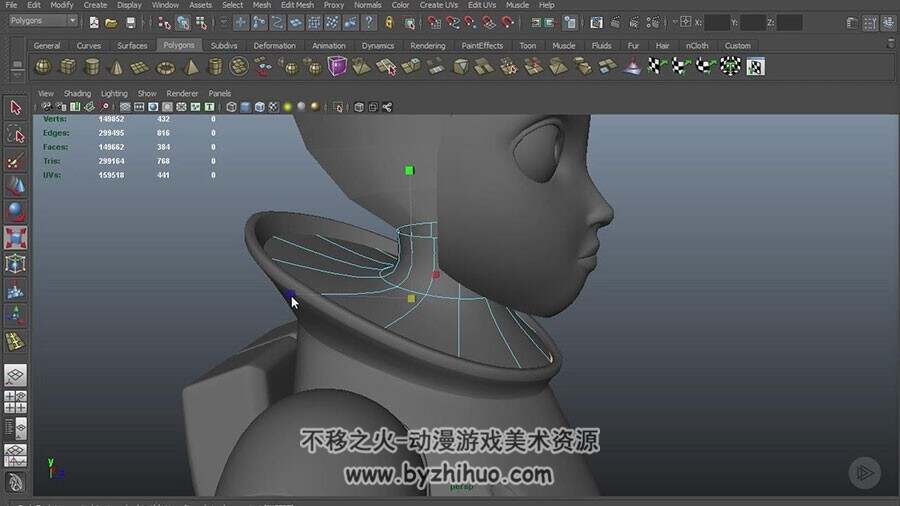Toggle use all lights yellow sphere

click(x=288, y=107)
